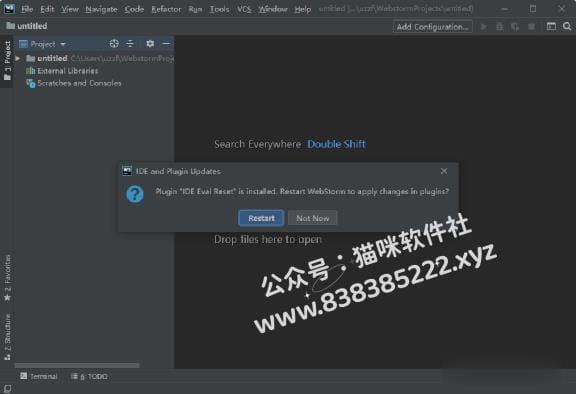
Task: Click the Search Everywhere magnifier icon
Action: pyautogui.click(x=567, y=26)
